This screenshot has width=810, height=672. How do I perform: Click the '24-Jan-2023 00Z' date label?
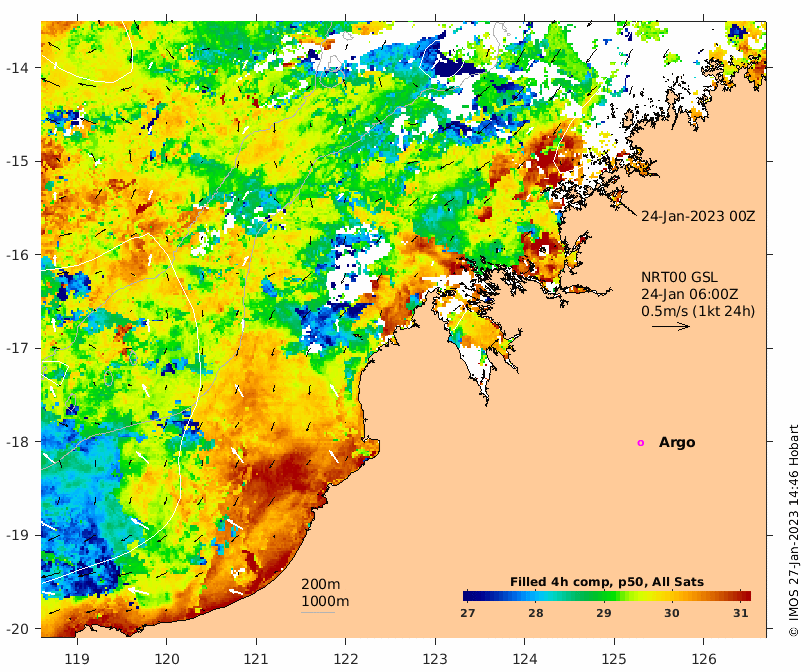pyautogui.click(x=698, y=216)
